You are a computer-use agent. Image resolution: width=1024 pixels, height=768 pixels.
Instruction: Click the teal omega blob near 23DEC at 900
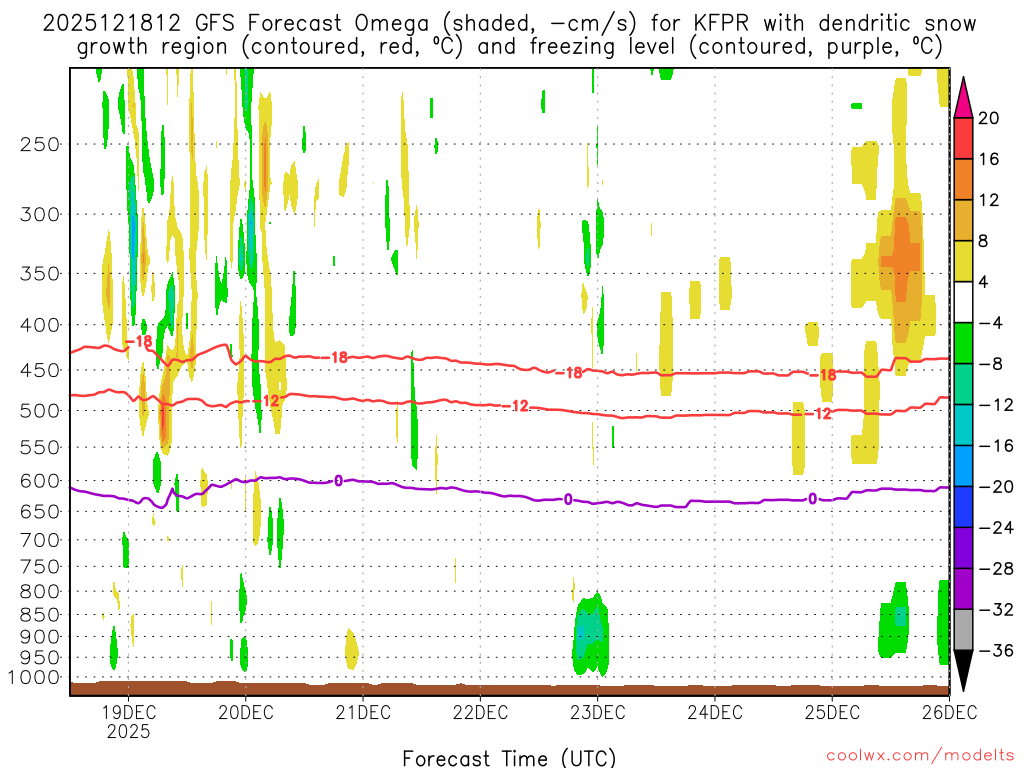(590, 633)
